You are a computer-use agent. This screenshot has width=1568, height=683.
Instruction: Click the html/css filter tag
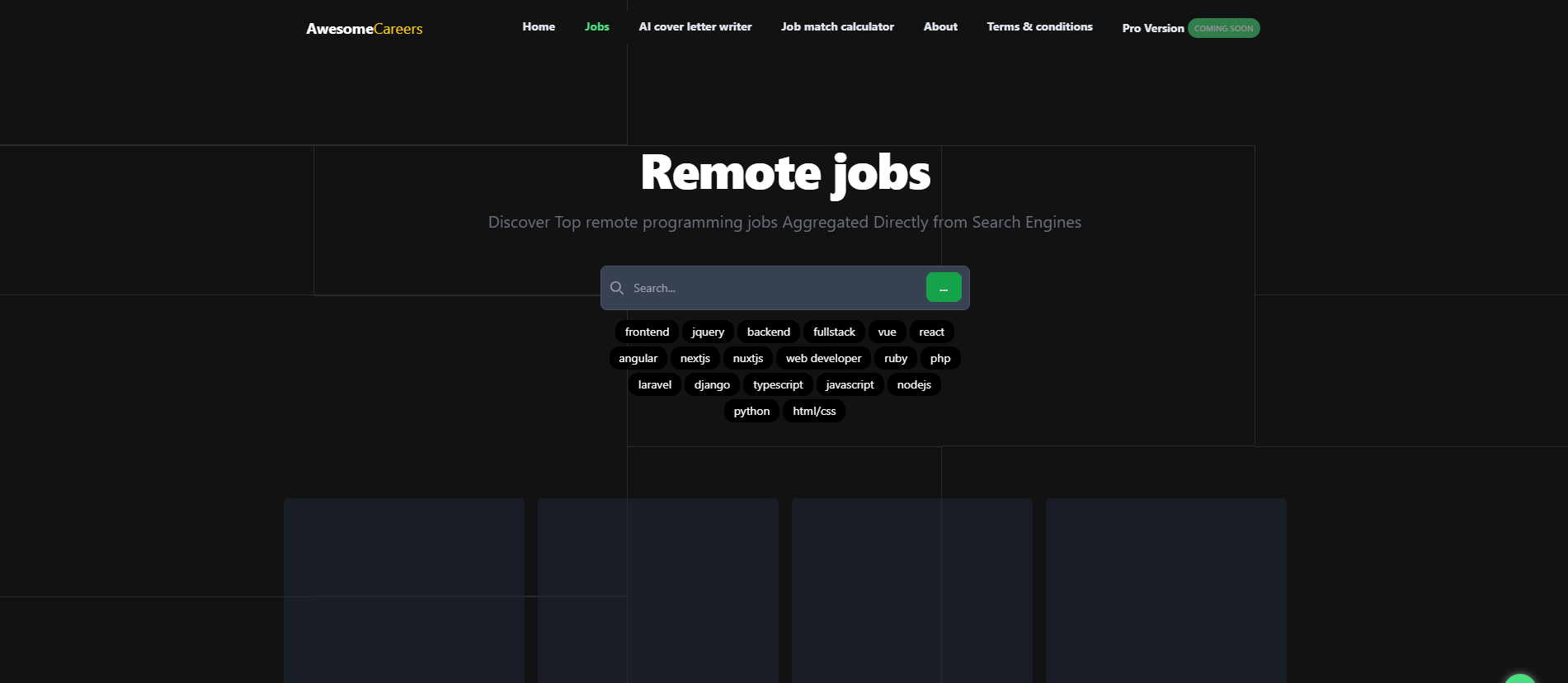point(814,411)
